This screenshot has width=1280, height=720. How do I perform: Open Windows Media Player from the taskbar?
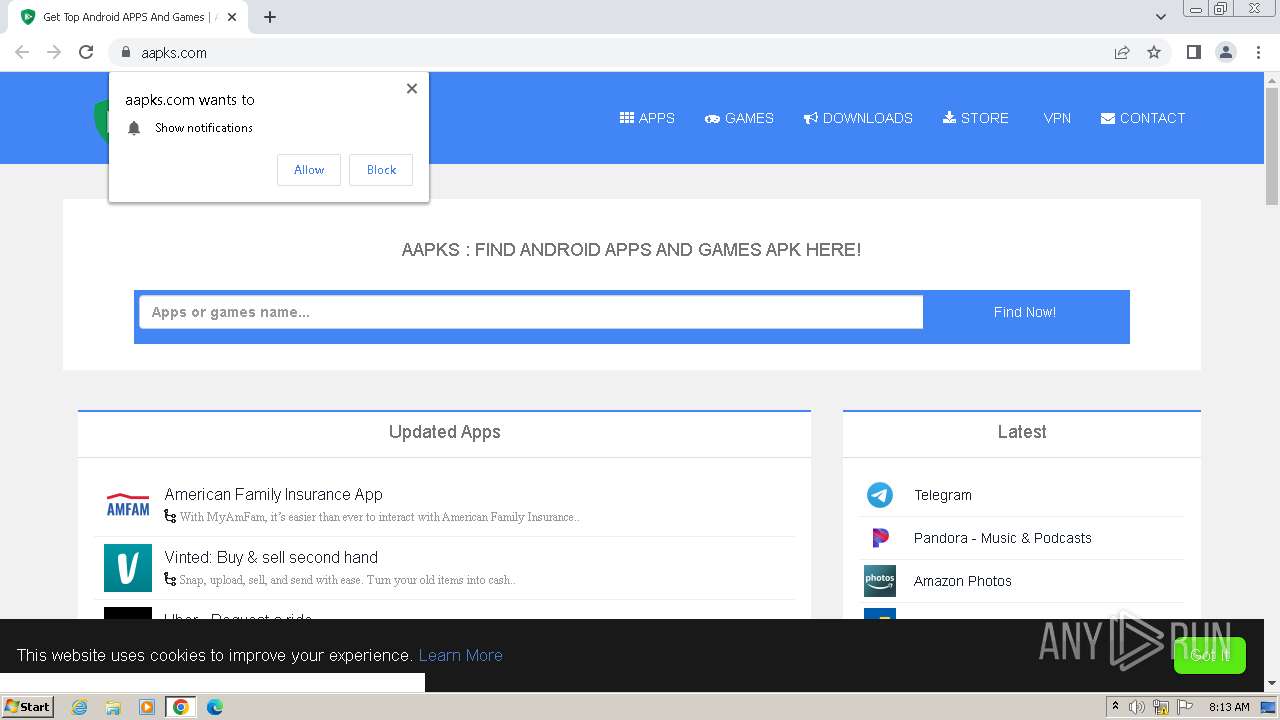[147, 707]
